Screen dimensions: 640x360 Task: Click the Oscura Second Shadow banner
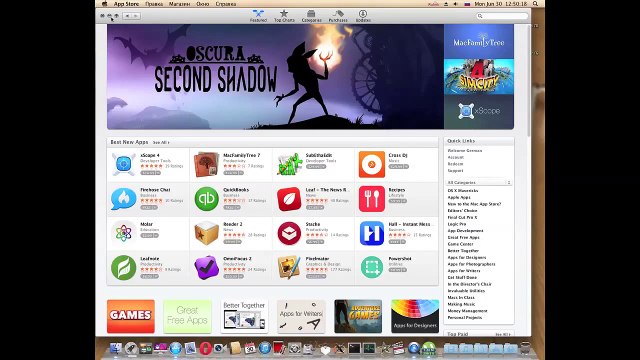(x=275, y=77)
